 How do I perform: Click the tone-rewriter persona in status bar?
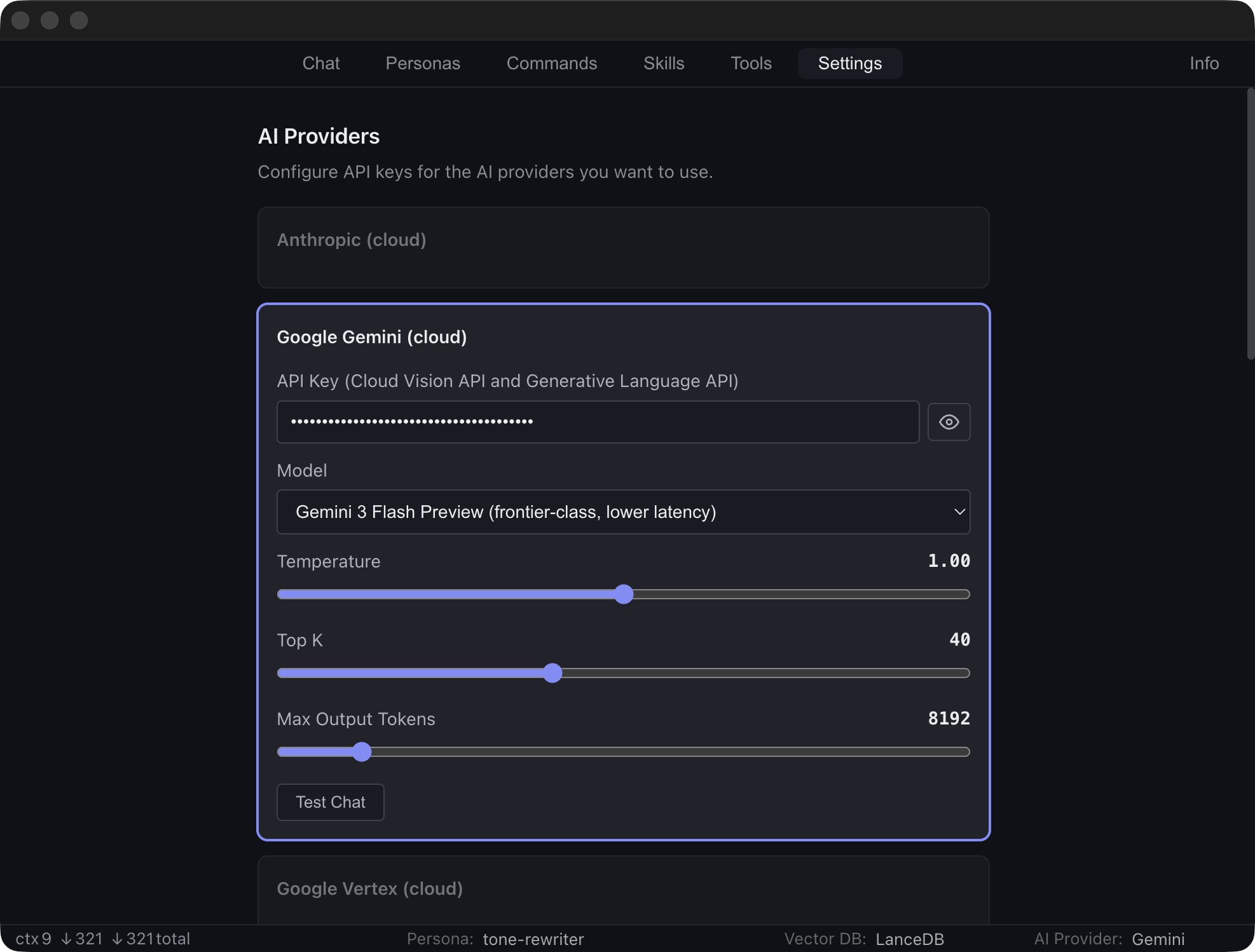pyautogui.click(x=533, y=939)
